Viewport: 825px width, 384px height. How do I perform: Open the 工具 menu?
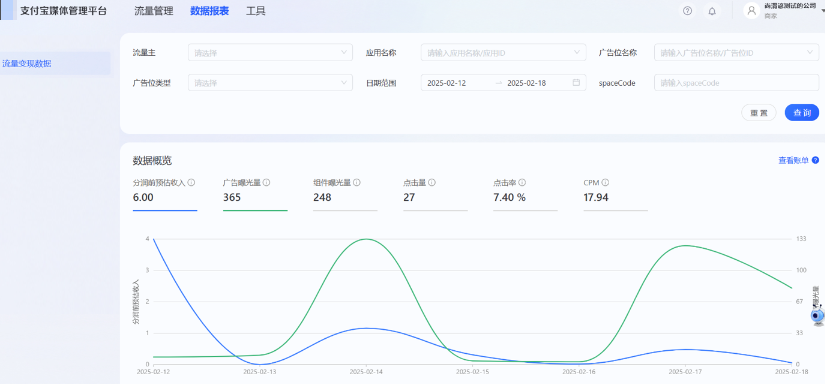pos(256,11)
